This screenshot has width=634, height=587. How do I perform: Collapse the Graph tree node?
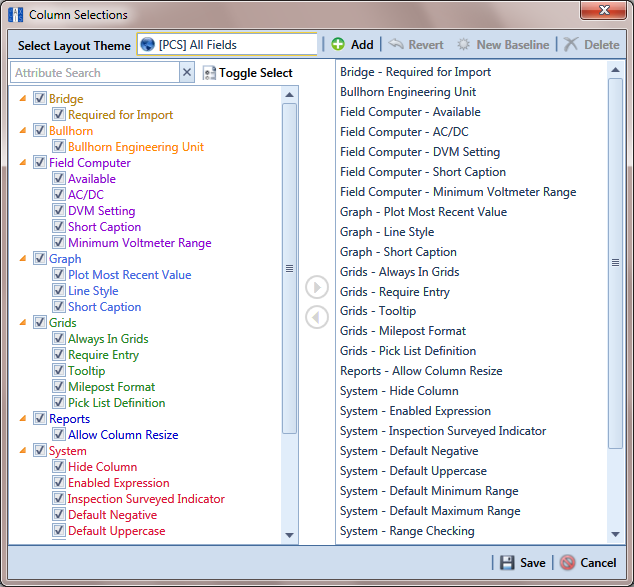pyautogui.click(x=23, y=258)
